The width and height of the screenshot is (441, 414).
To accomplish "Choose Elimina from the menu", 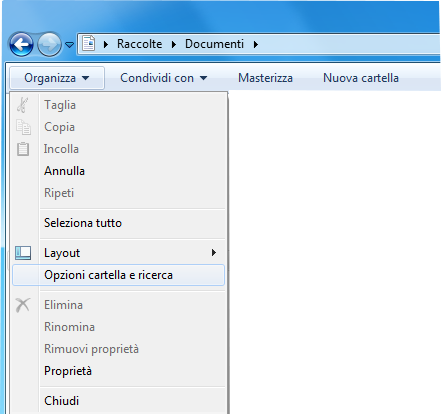I will pos(118,305).
